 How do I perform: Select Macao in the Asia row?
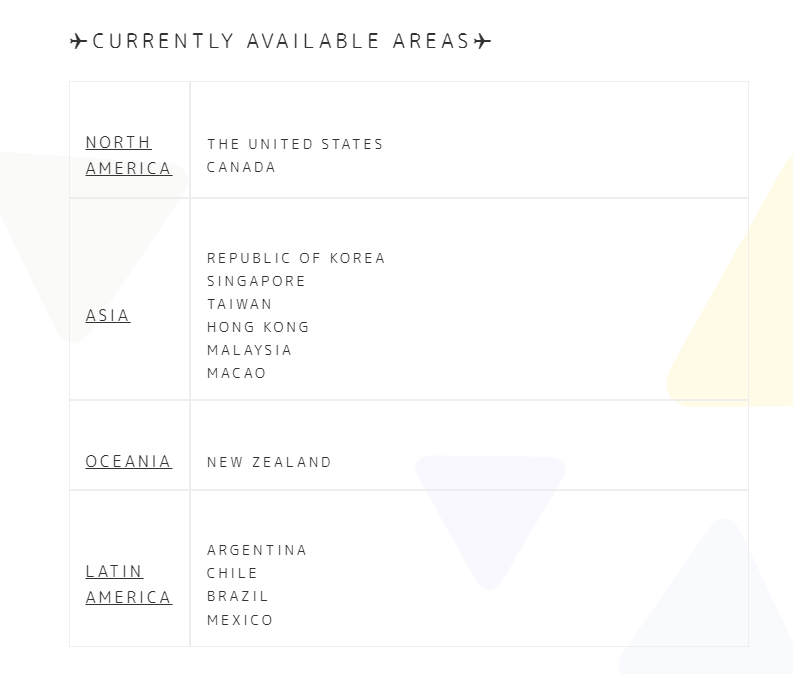[x=237, y=373]
